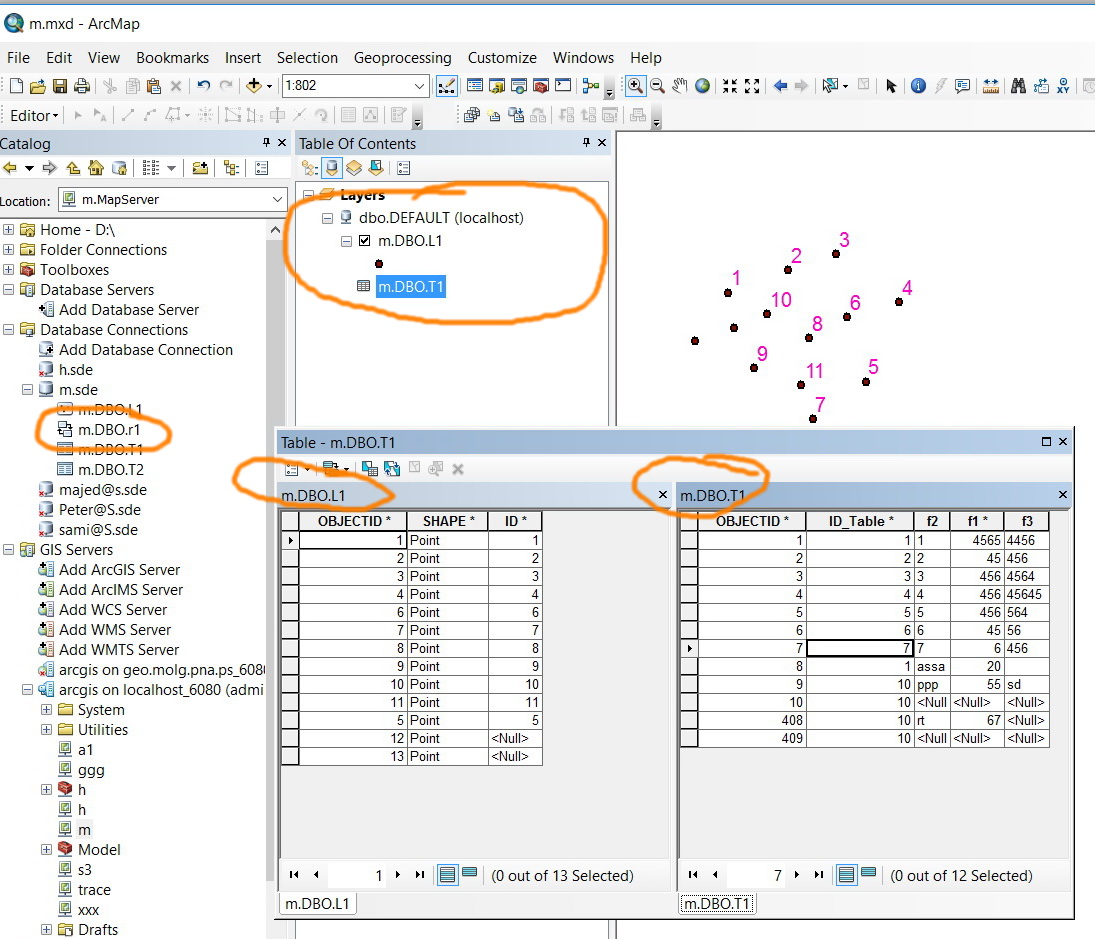Open the Catalog Location dropdown

click(277, 200)
